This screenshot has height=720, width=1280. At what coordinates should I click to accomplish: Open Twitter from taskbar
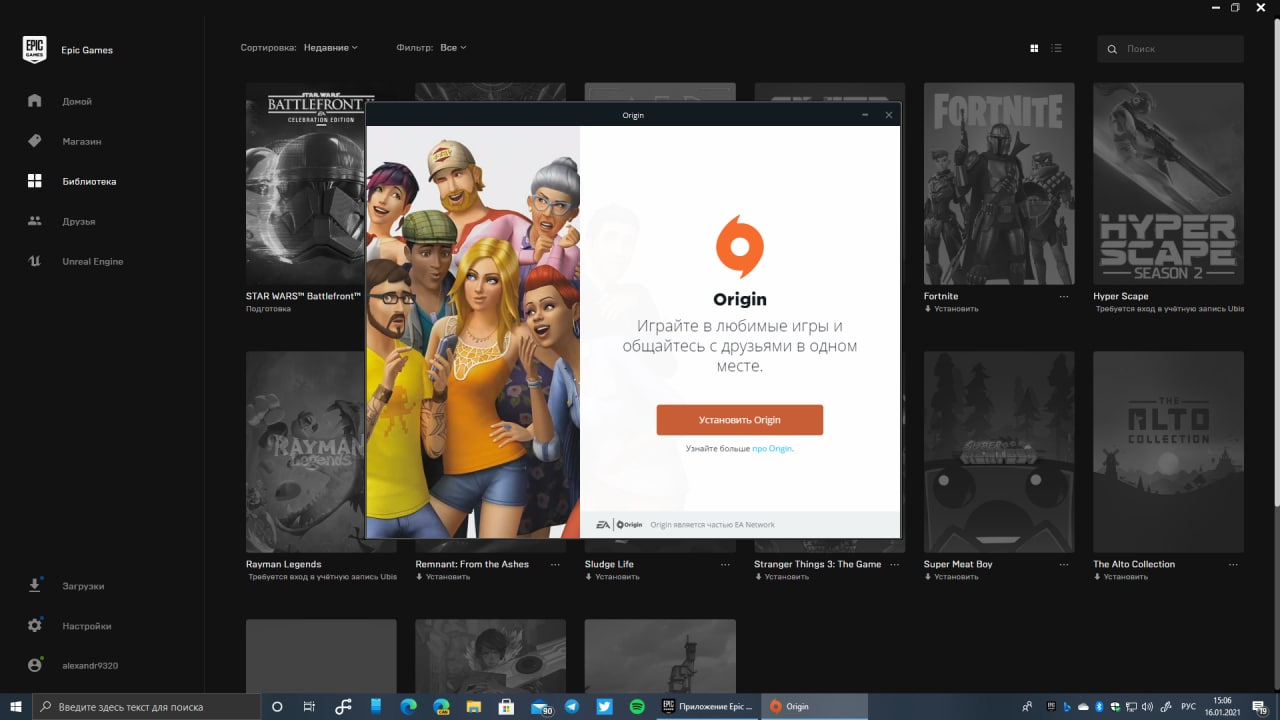(x=604, y=706)
